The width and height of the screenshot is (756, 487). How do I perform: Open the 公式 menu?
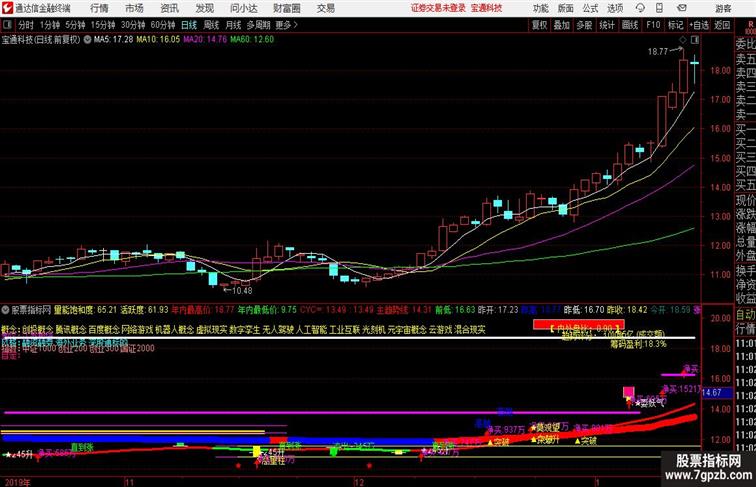(590, 8)
